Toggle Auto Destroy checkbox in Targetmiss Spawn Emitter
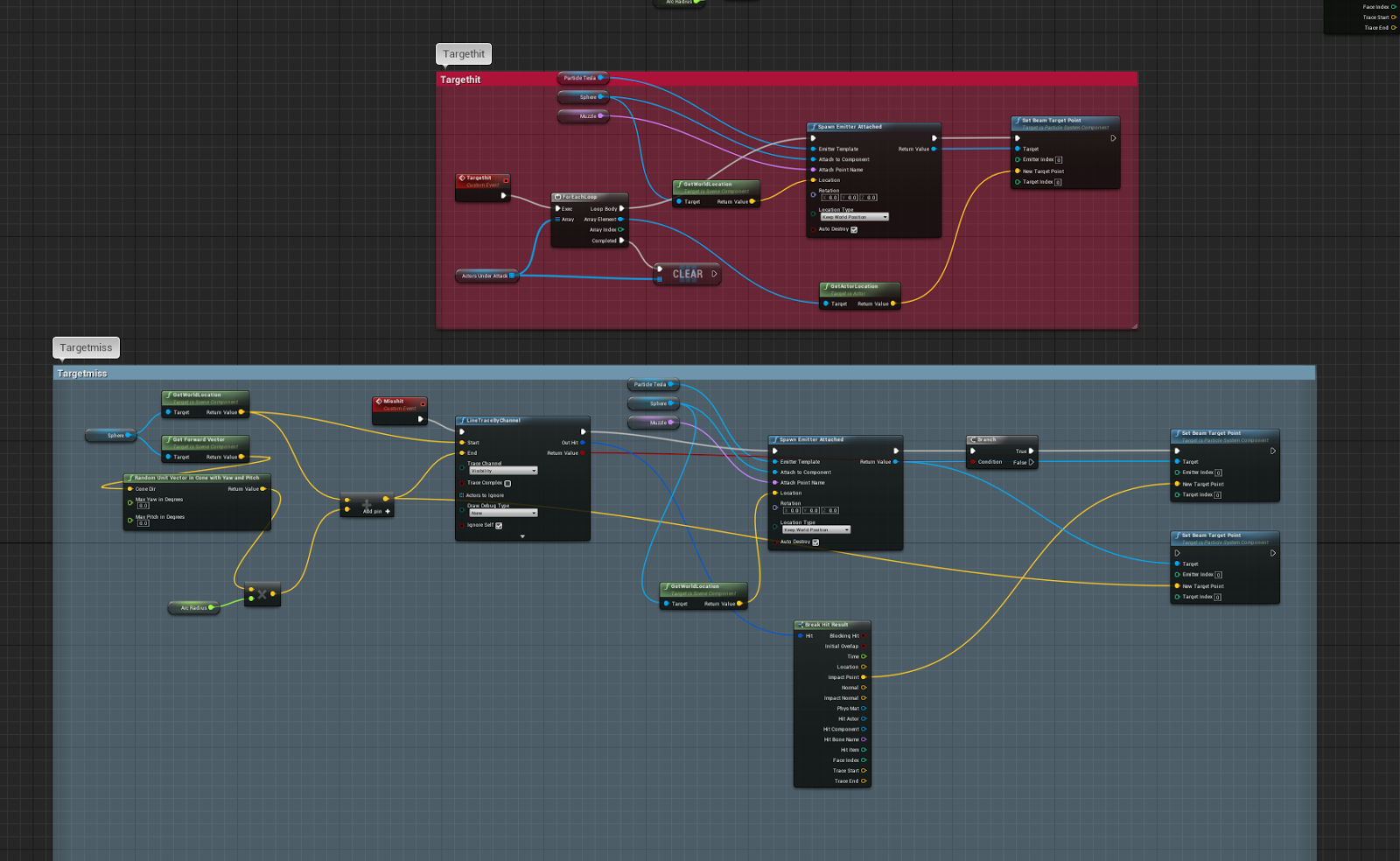This screenshot has height=861, width=1400. [815, 542]
